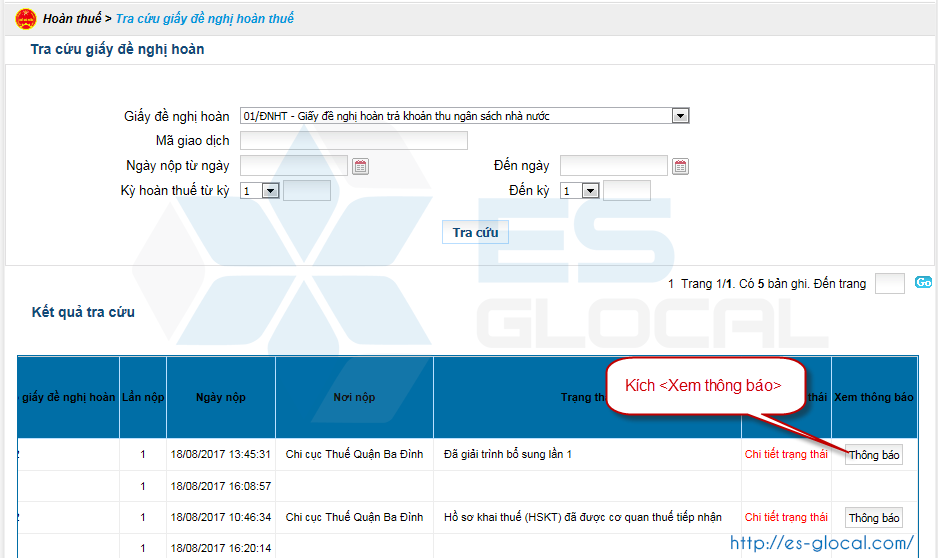Expand the Giấy đề nghị hoàn dropdown
The width and height of the screenshot is (938, 558).
coord(680,115)
